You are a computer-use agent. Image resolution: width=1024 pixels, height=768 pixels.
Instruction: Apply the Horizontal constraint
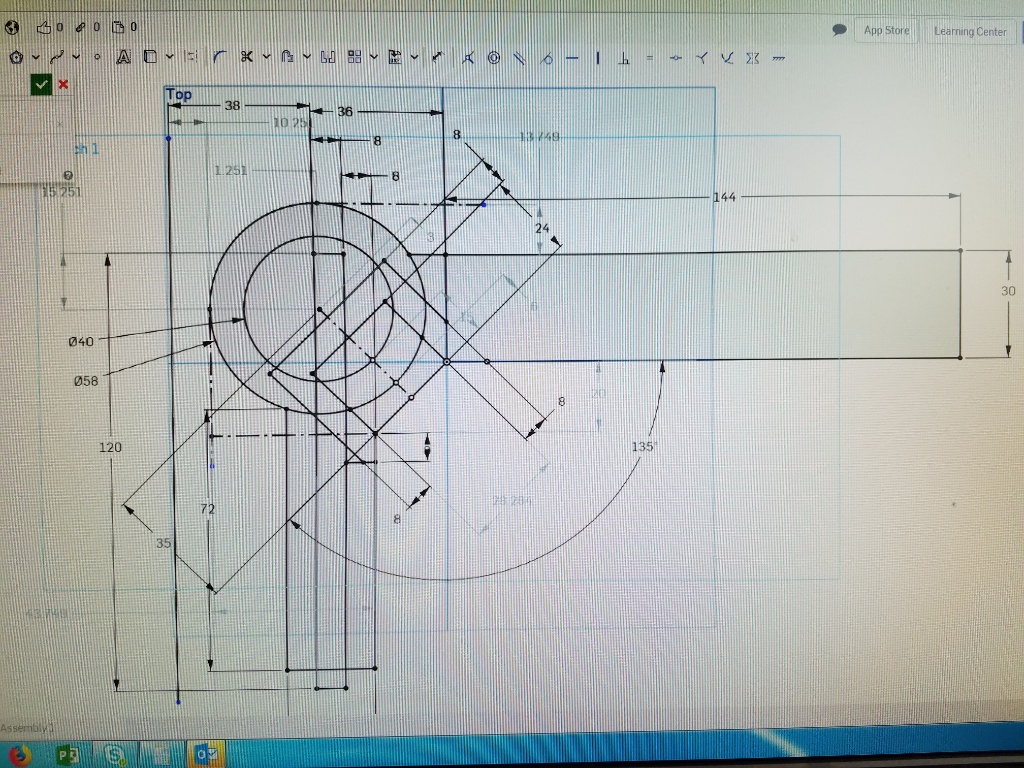[572, 58]
